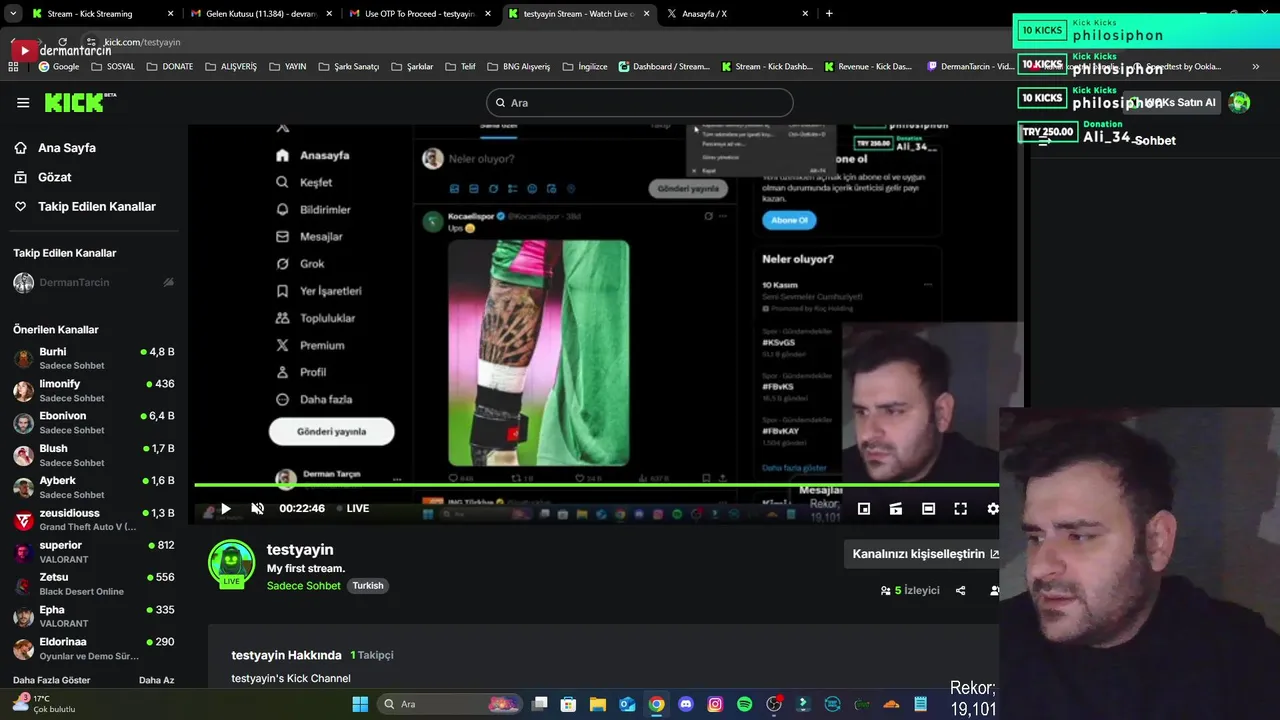Open Ebonivon recommended channel
Screen dimensions: 1280x720
(94, 422)
